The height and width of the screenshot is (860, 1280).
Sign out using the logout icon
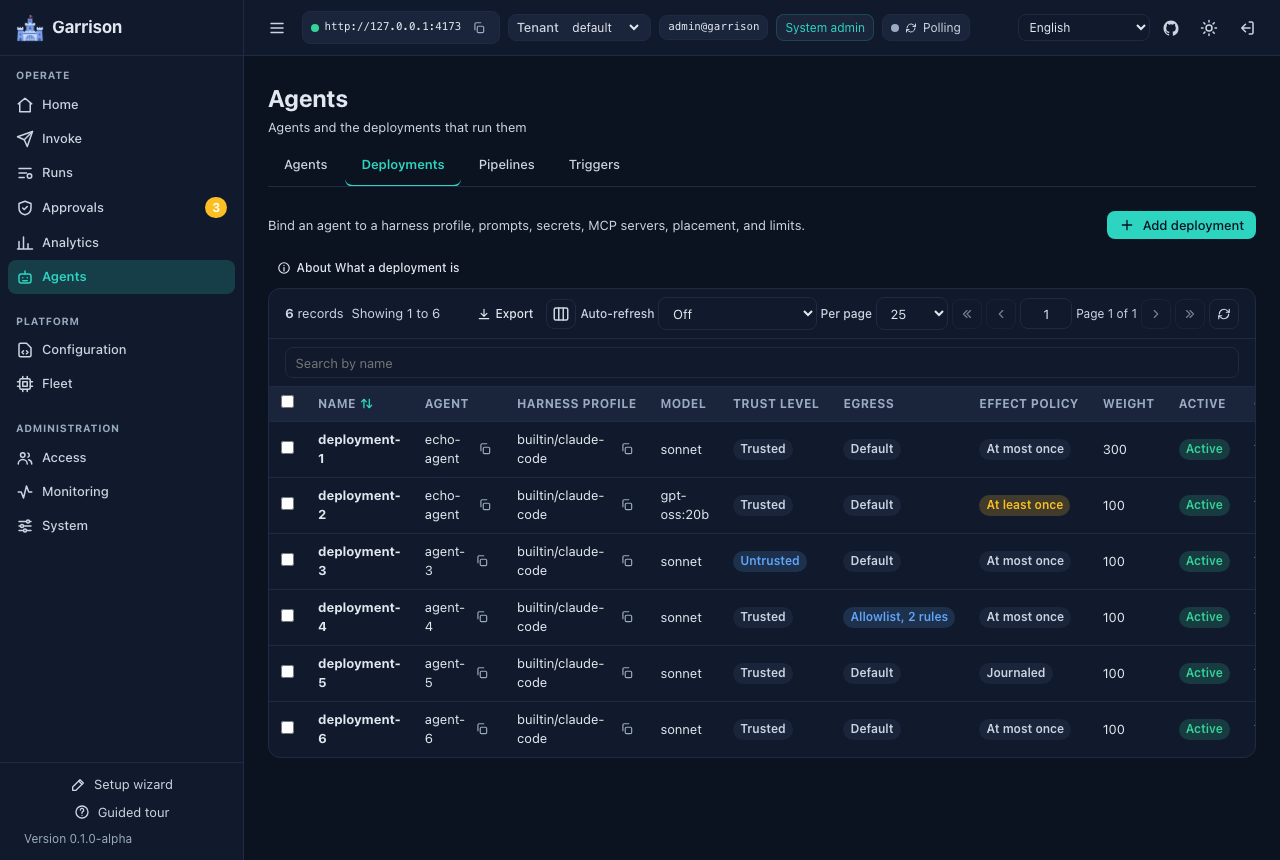(x=1247, y=28)
